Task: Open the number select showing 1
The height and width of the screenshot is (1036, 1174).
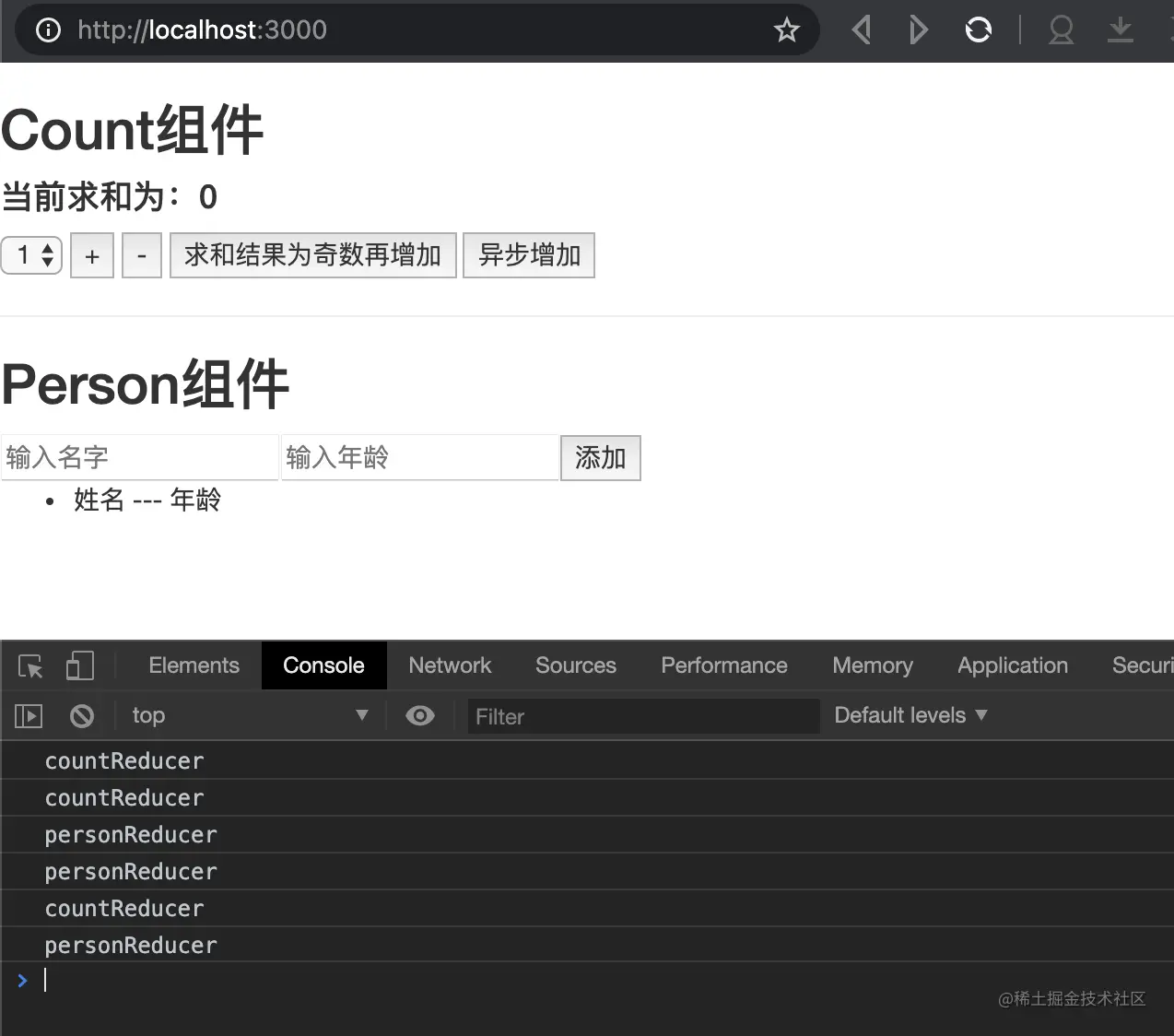Action: pyautogui.click(x=31, y=255)
